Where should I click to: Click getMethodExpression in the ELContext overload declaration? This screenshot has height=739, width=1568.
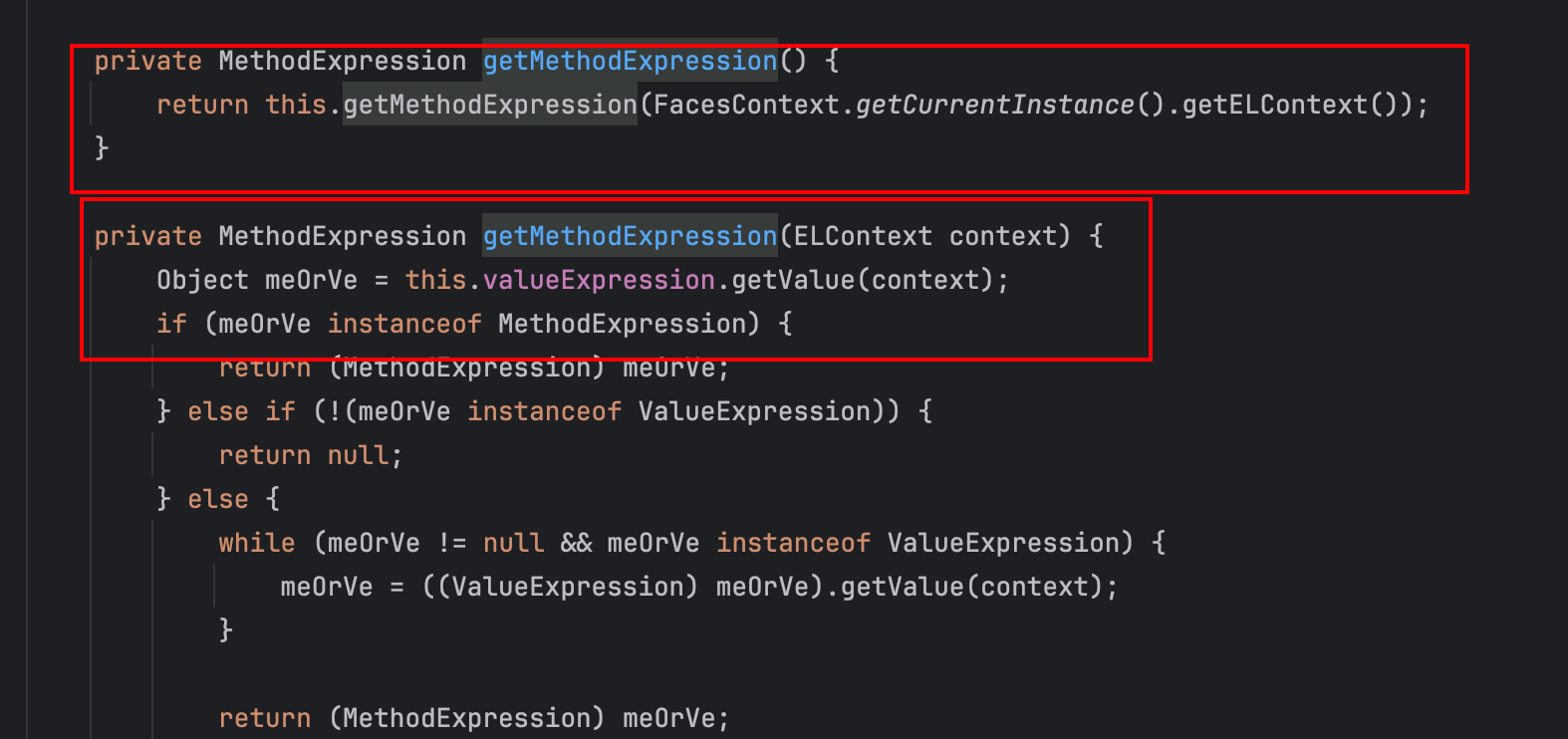point(630,236)
